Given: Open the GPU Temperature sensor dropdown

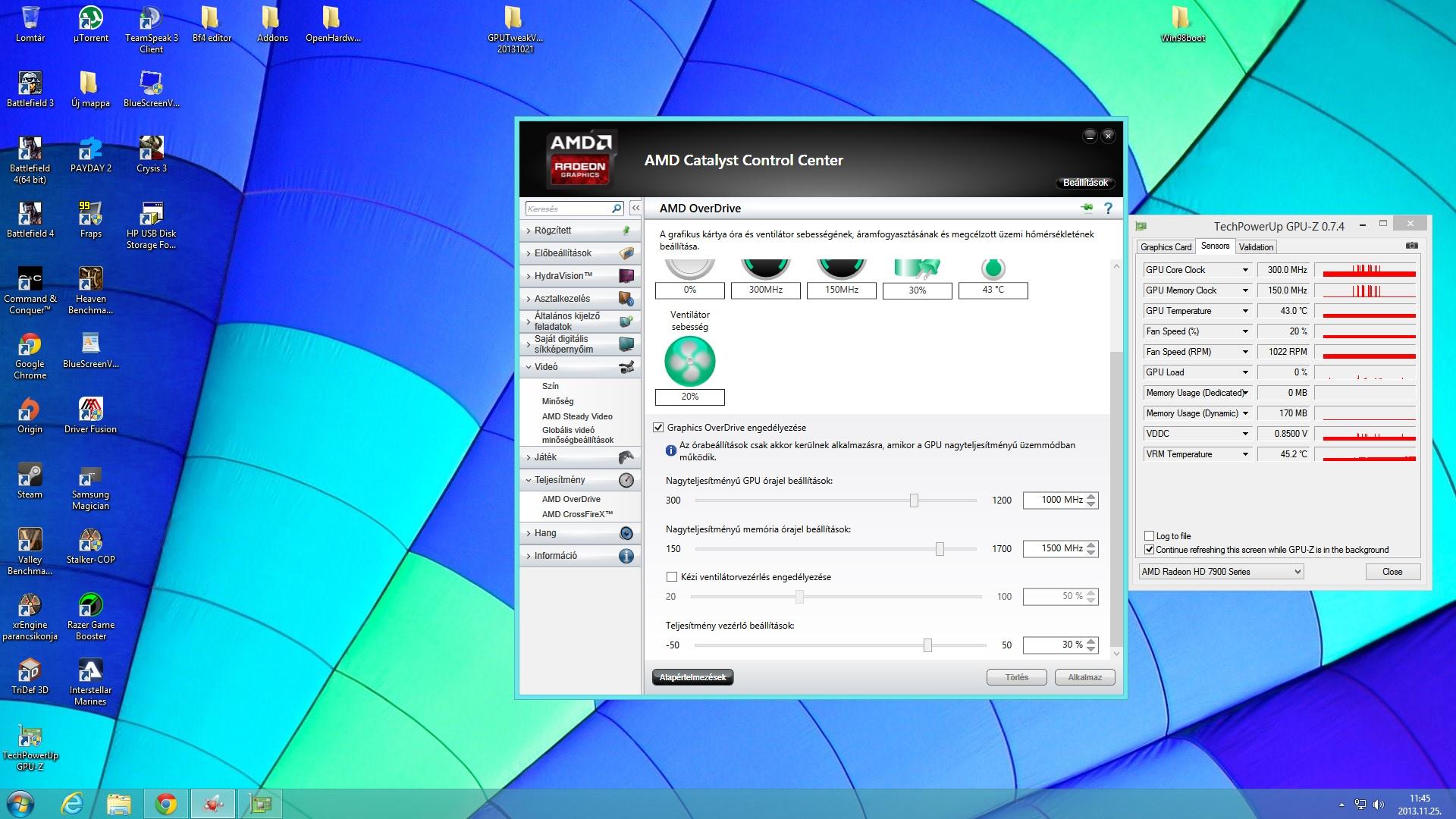Looking at the screenshot, I should [1245, 311].
